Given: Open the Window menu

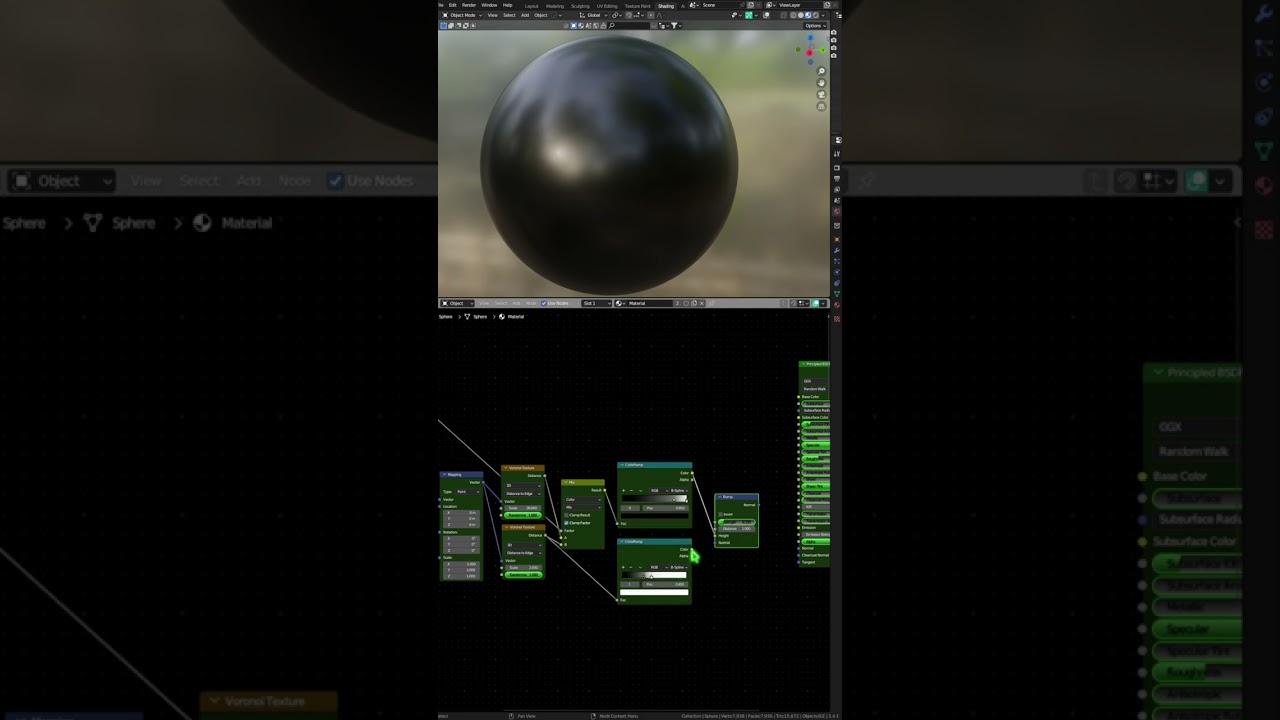Looking at the screenshot, I should (489, 5).
